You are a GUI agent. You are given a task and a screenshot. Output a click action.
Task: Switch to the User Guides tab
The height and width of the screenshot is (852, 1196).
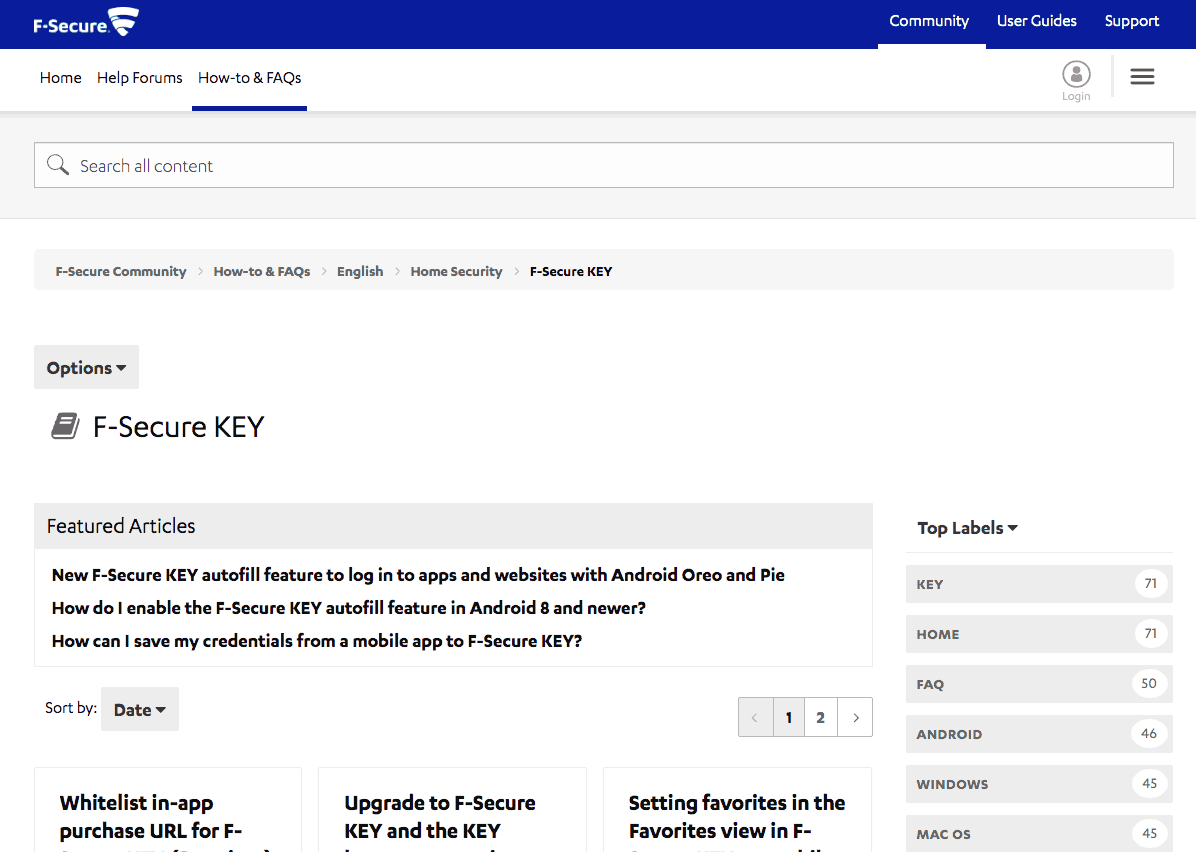1037,20
